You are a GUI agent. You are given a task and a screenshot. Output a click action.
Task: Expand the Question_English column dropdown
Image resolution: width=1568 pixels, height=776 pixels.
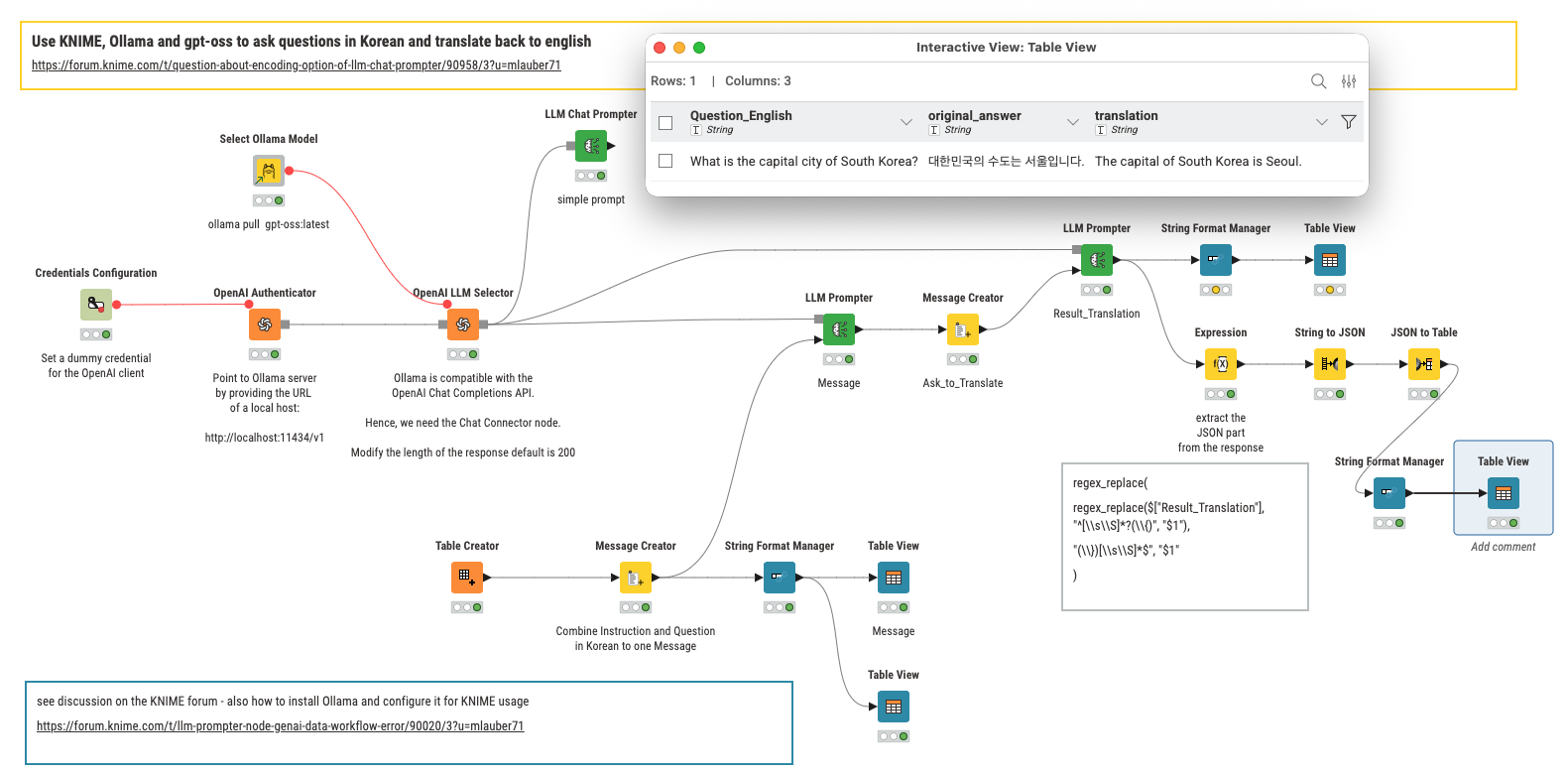(x=905, y=122)
